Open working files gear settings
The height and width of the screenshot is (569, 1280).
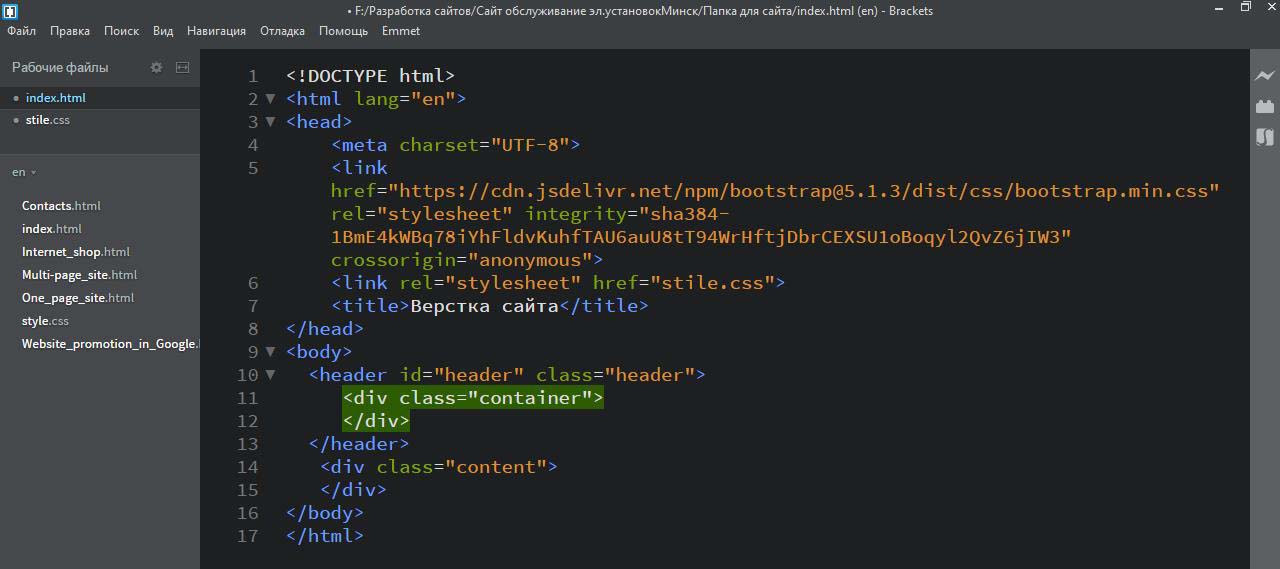[156, 68]
